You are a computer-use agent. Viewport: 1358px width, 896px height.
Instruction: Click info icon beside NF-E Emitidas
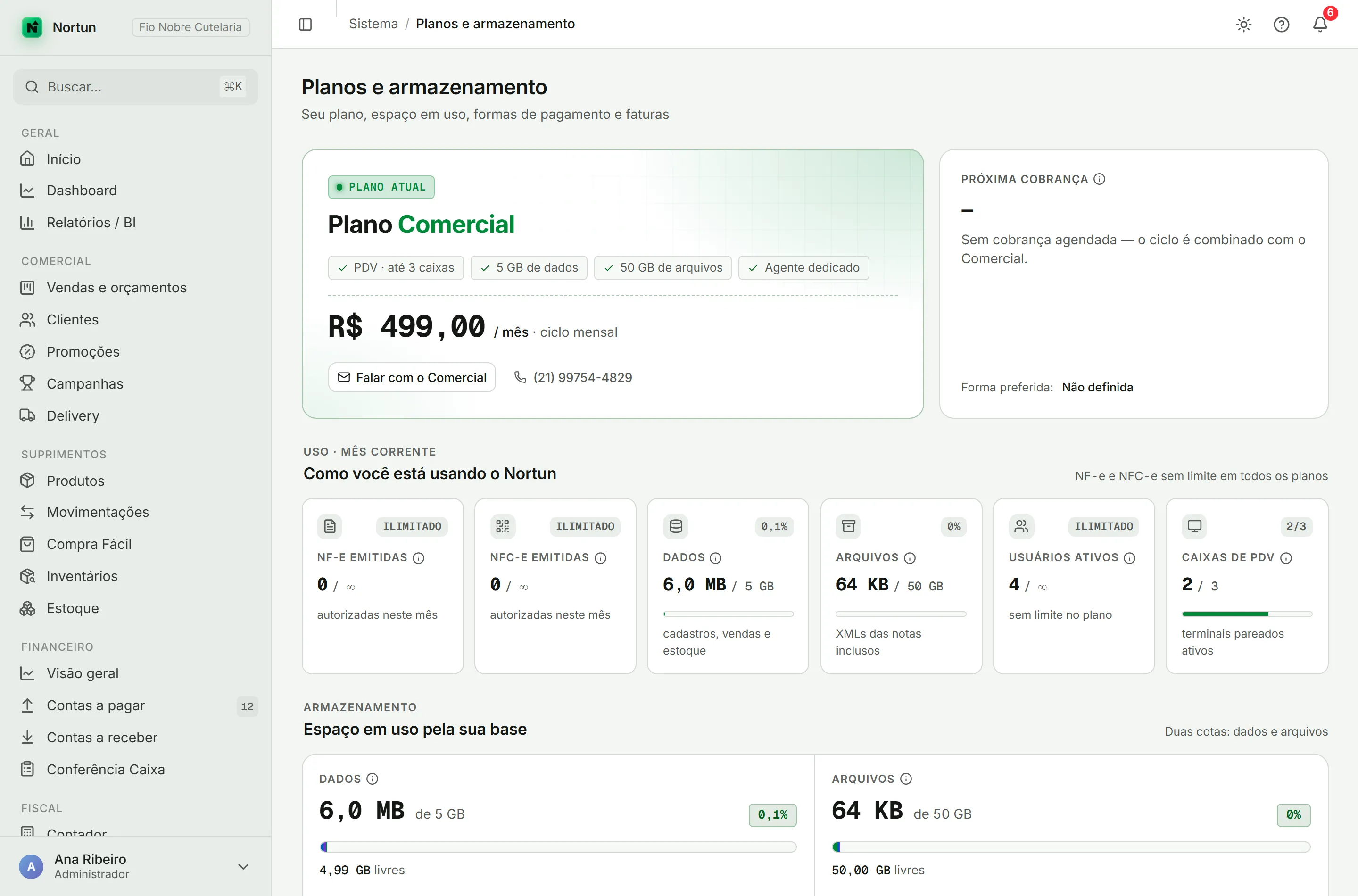click(419, 558)
